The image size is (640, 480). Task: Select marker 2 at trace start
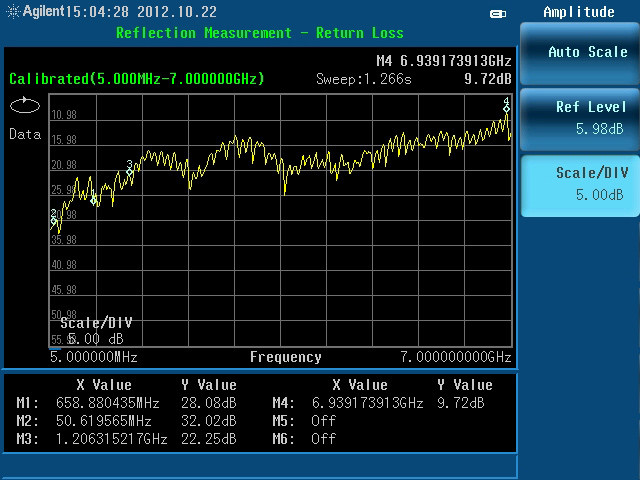click(54, 220)
